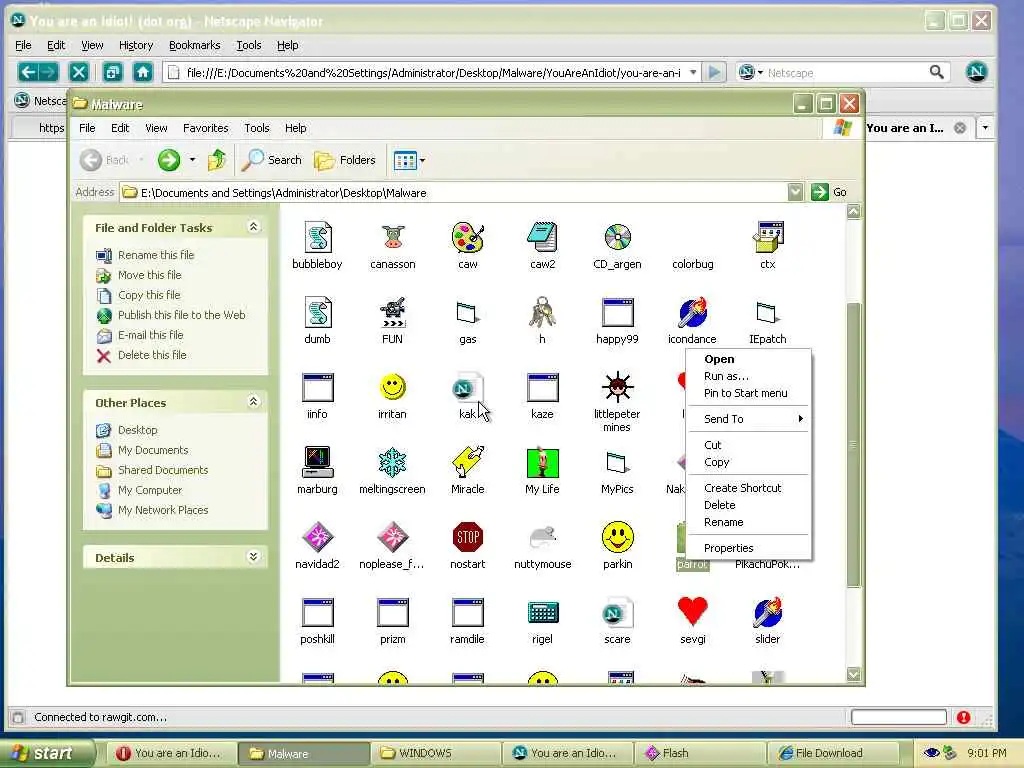This screenshot has height=768, width=1024.
Task: Select the meltingscreen snowflake icon
Action: click(x=392, y=462)
